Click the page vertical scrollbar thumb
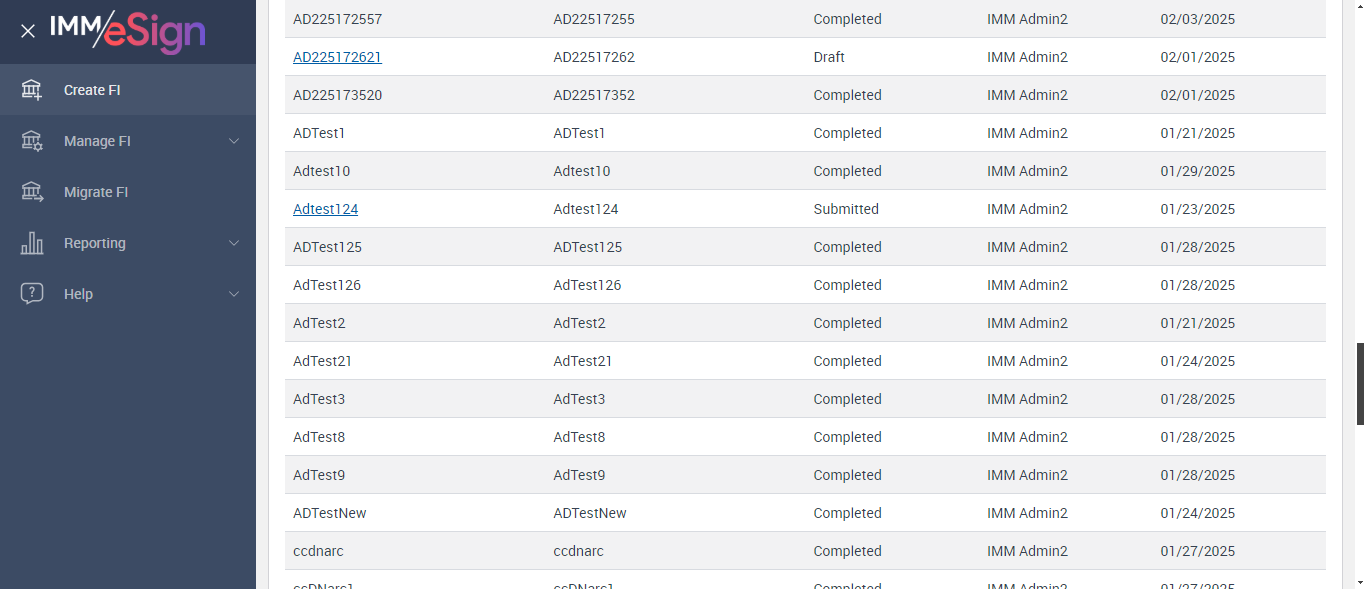This screenshot has height=589, width=1366. [1360, 383]
